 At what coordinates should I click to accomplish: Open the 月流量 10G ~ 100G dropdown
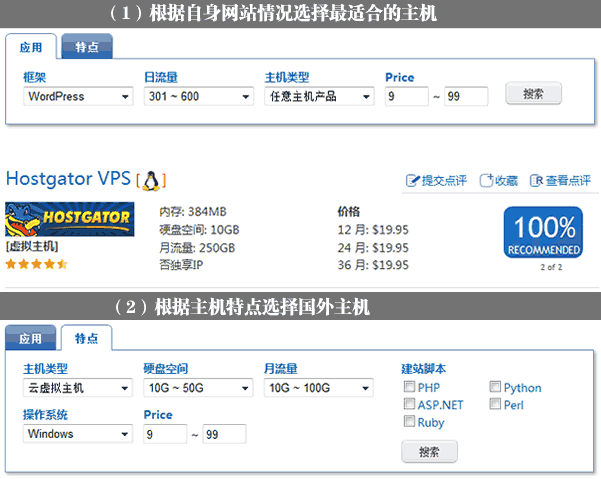click(319, 388)
